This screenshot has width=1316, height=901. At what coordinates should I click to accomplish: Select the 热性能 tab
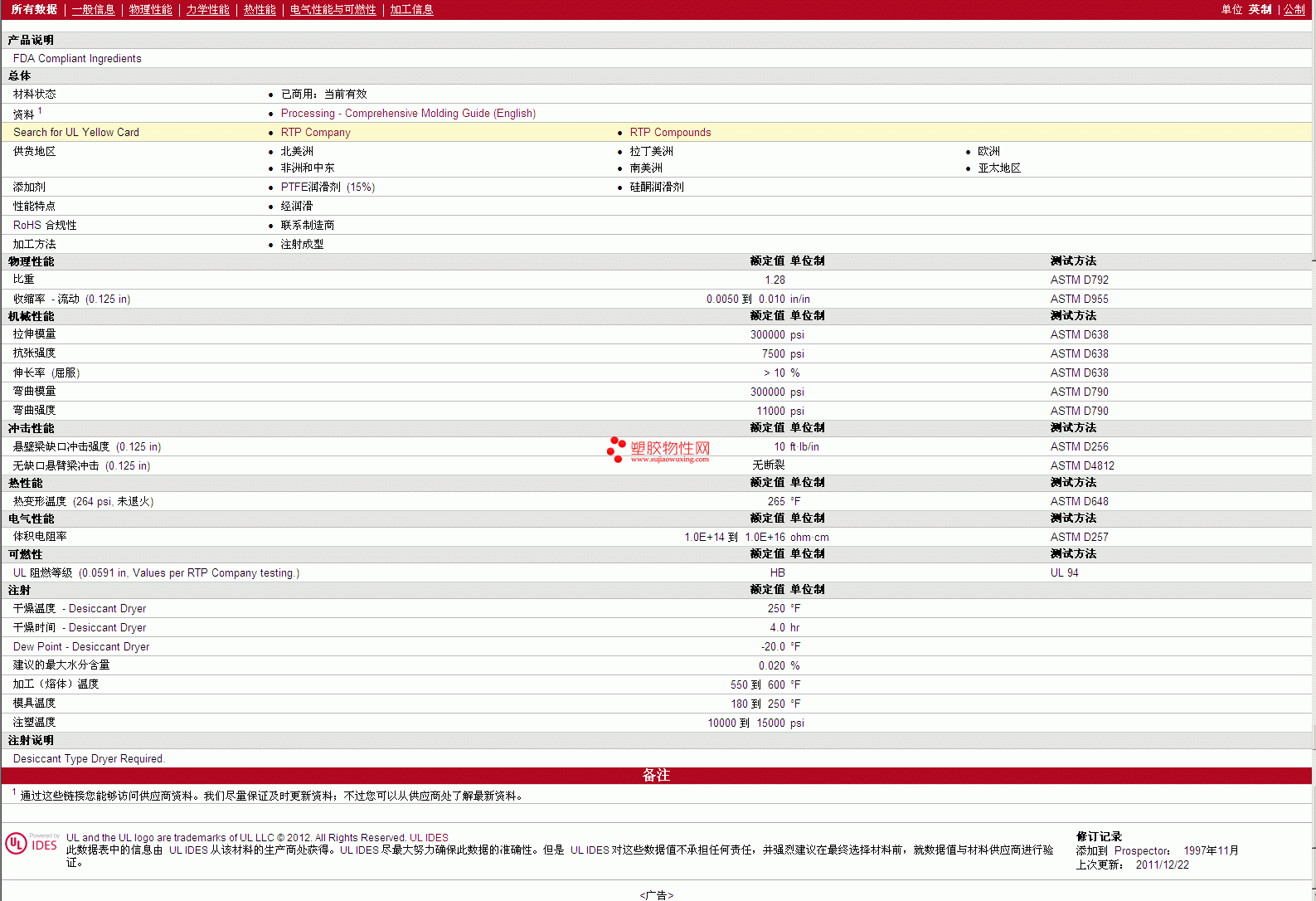click(260, 10)
